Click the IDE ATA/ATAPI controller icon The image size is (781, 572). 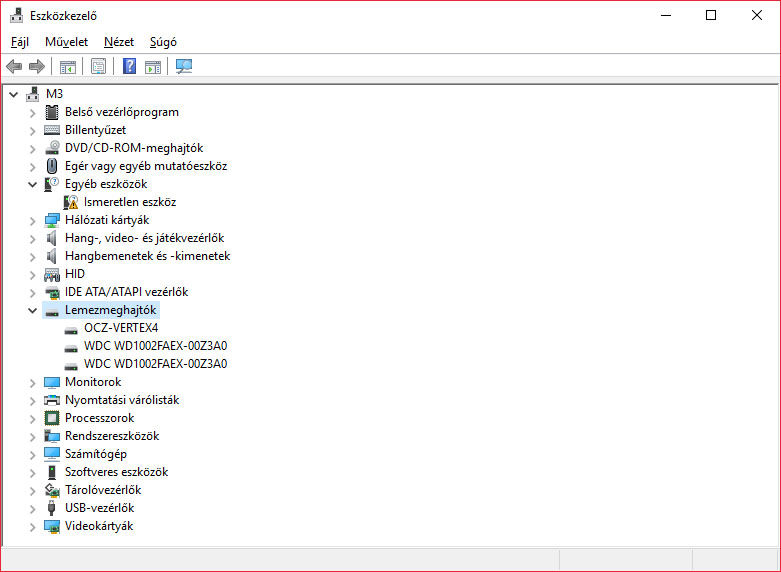coord(52,292)
